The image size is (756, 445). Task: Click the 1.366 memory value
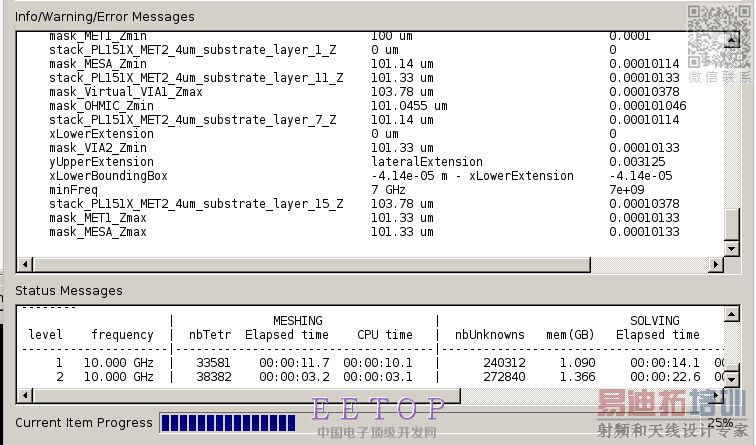577,377
